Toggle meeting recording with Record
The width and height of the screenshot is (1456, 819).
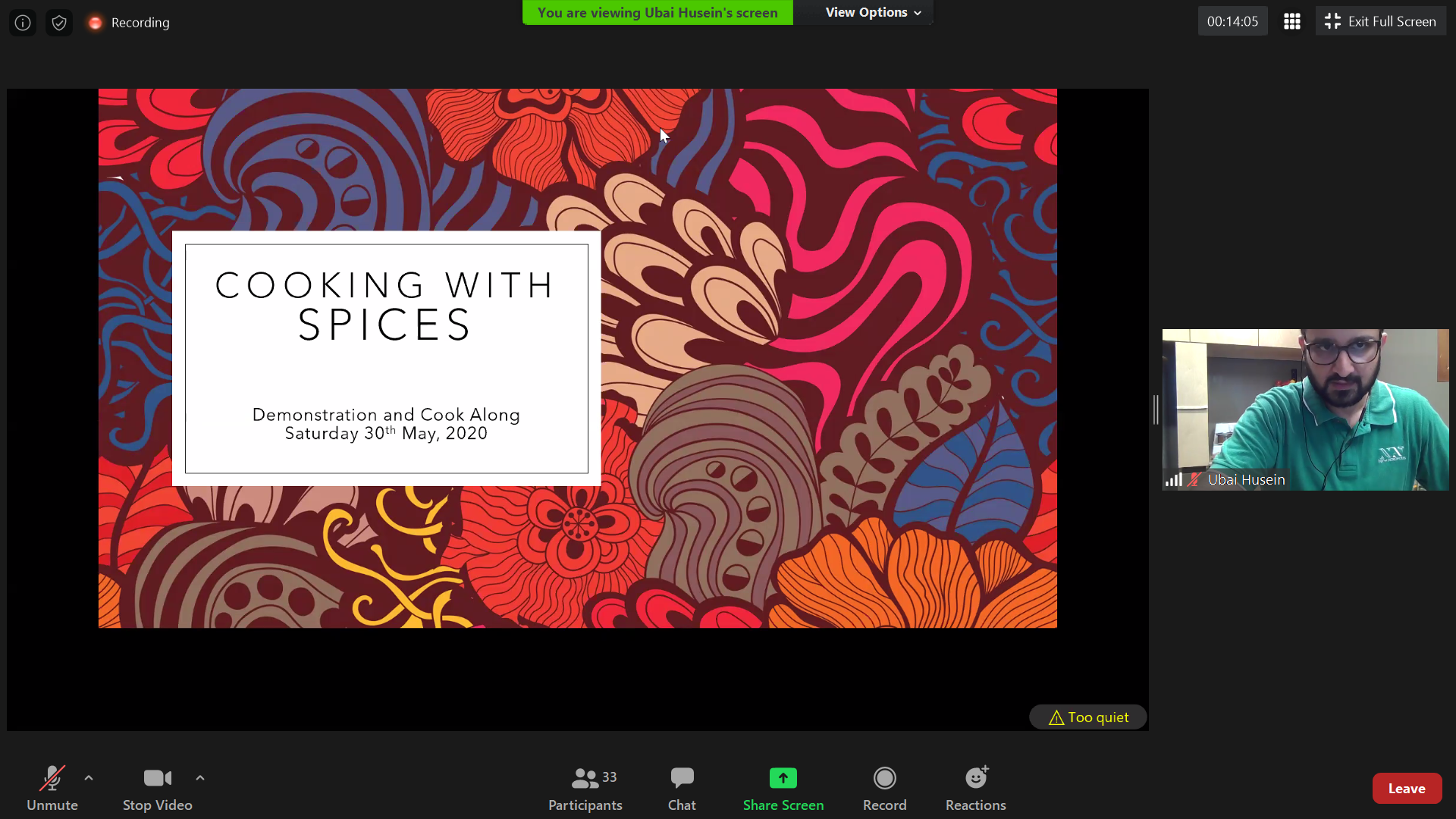point(884,789)
